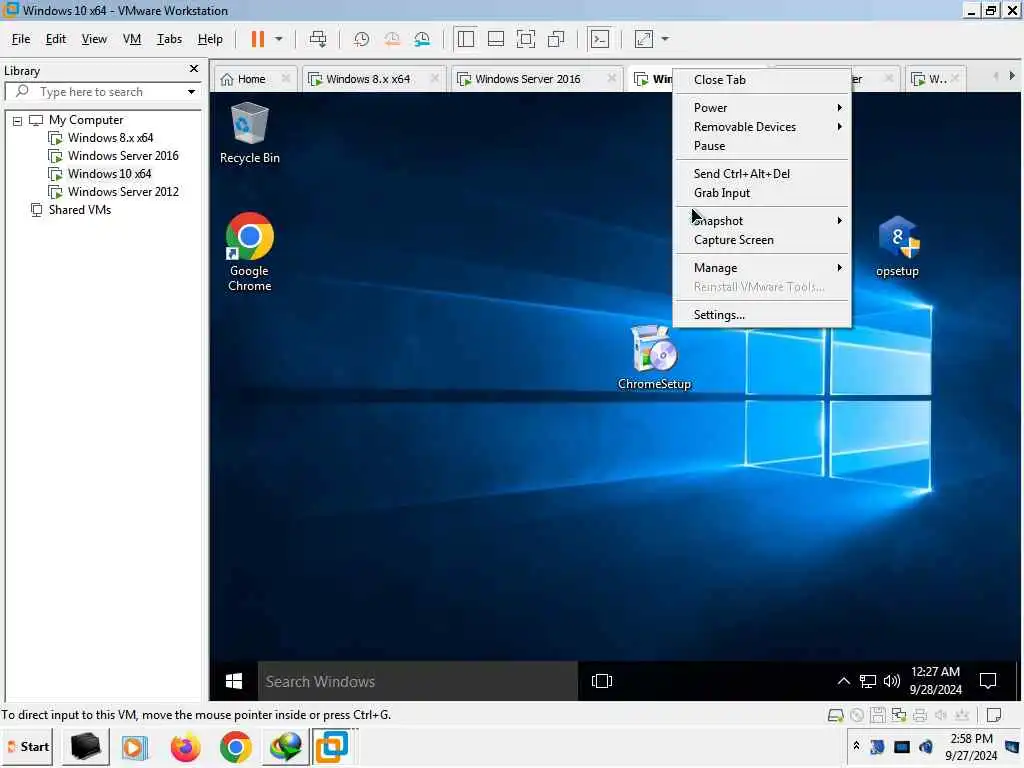The width and height of the screenshot is (1024, 768).
Task: Click the opsetup desktop icon
Action: point(897,247)
